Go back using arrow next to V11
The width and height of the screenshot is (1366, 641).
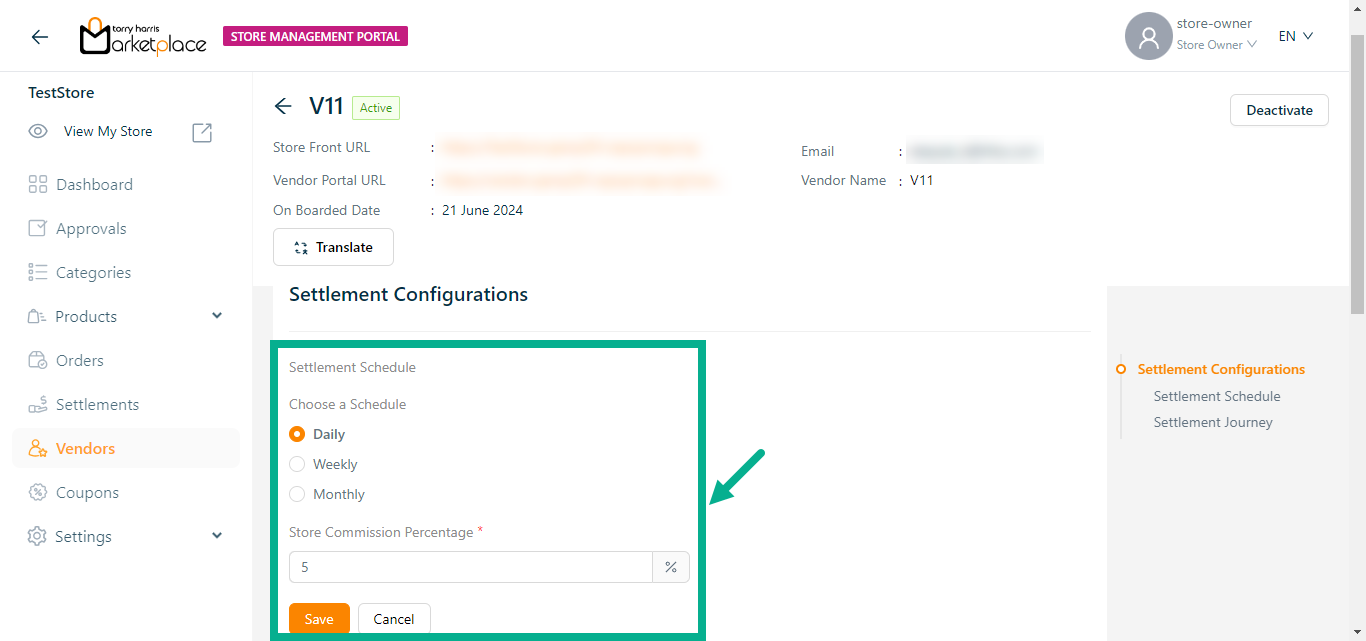coord(283,107)
